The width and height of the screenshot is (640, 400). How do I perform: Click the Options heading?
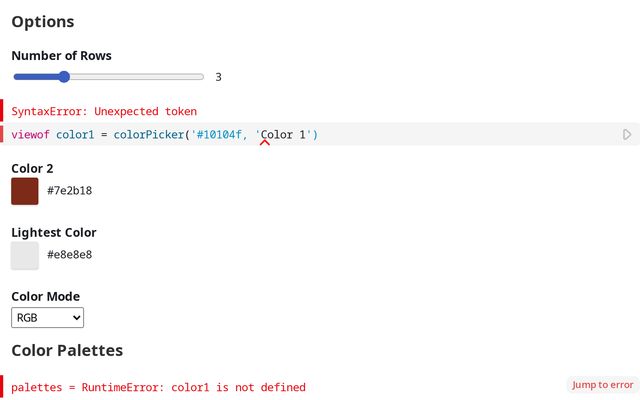point(43,22)
